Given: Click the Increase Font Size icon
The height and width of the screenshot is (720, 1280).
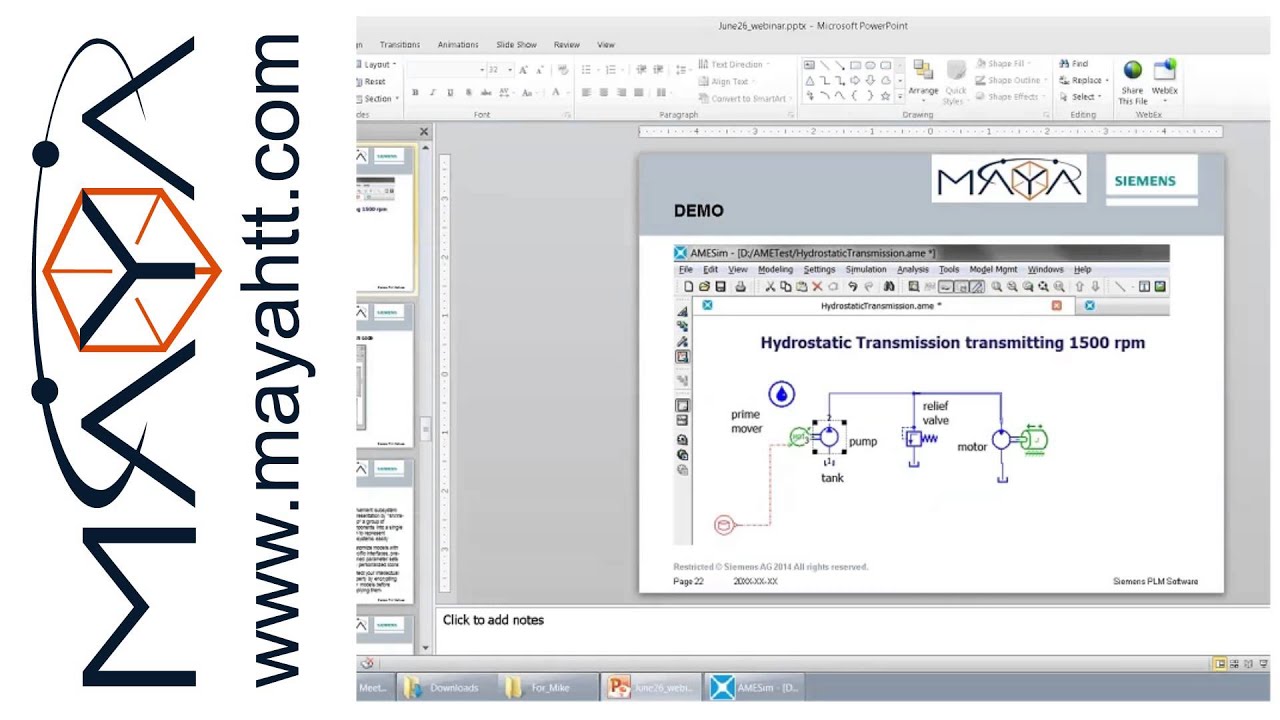Looking at the screenshot, I should 524,70.
